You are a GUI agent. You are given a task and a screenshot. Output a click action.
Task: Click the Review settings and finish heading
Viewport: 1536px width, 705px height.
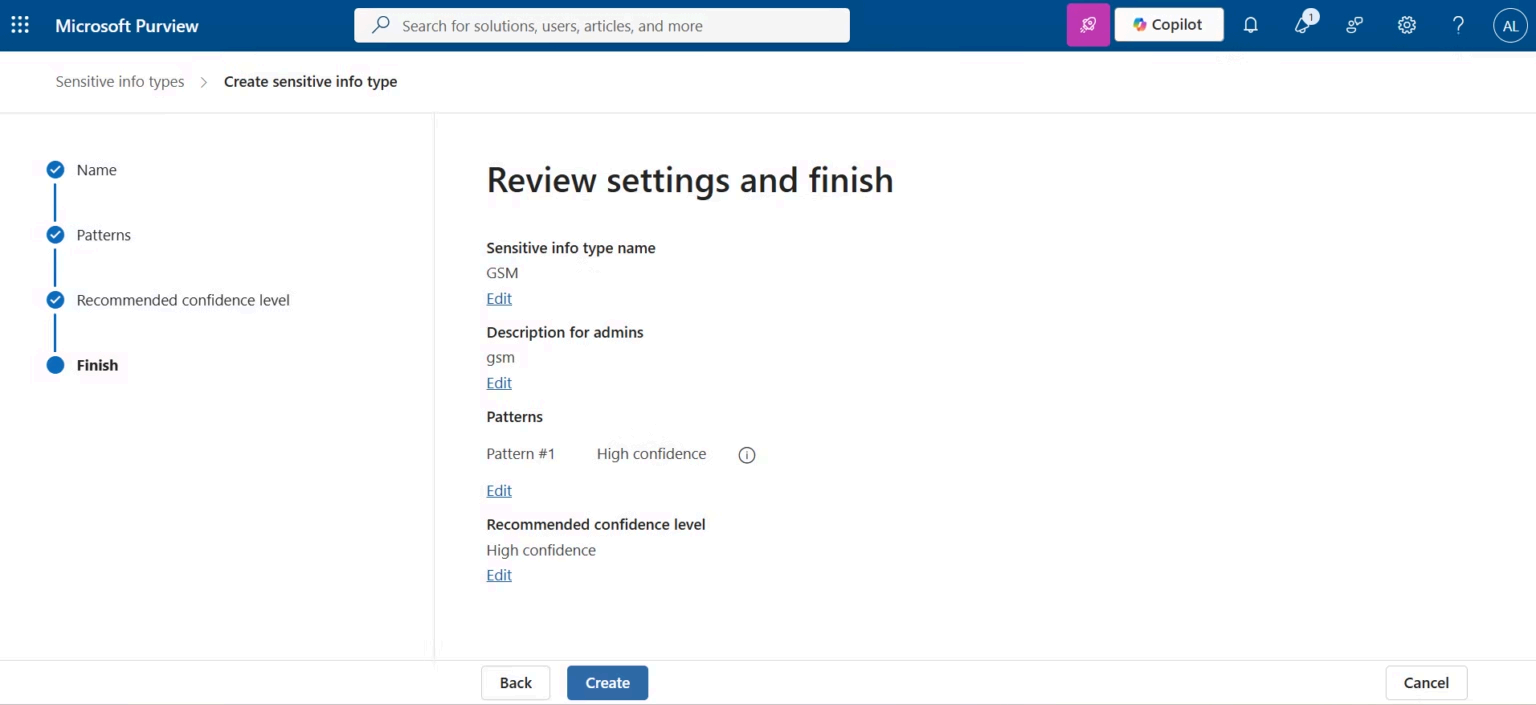pos(690,180)
